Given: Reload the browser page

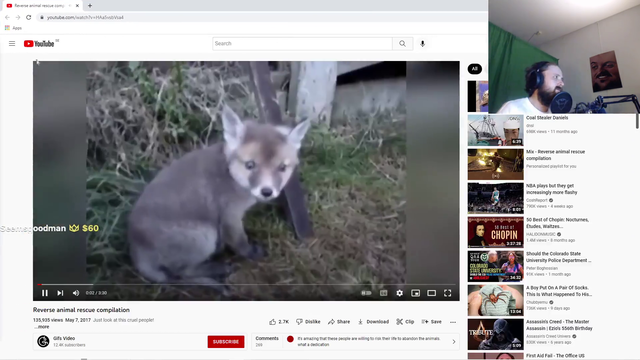Looking at the screenshot, I should [x=29, y=18].
